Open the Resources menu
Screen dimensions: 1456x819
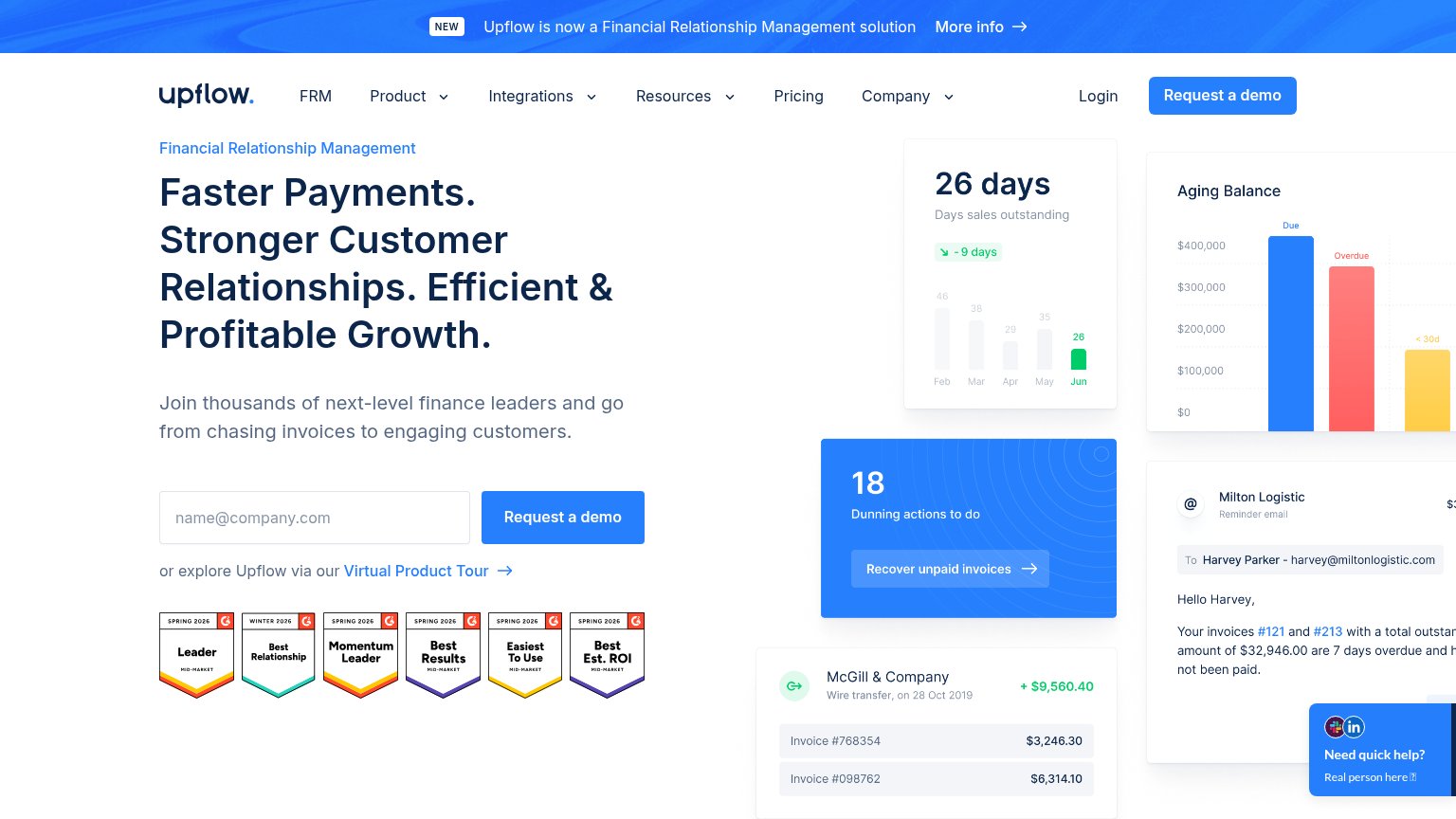[673, 96]
